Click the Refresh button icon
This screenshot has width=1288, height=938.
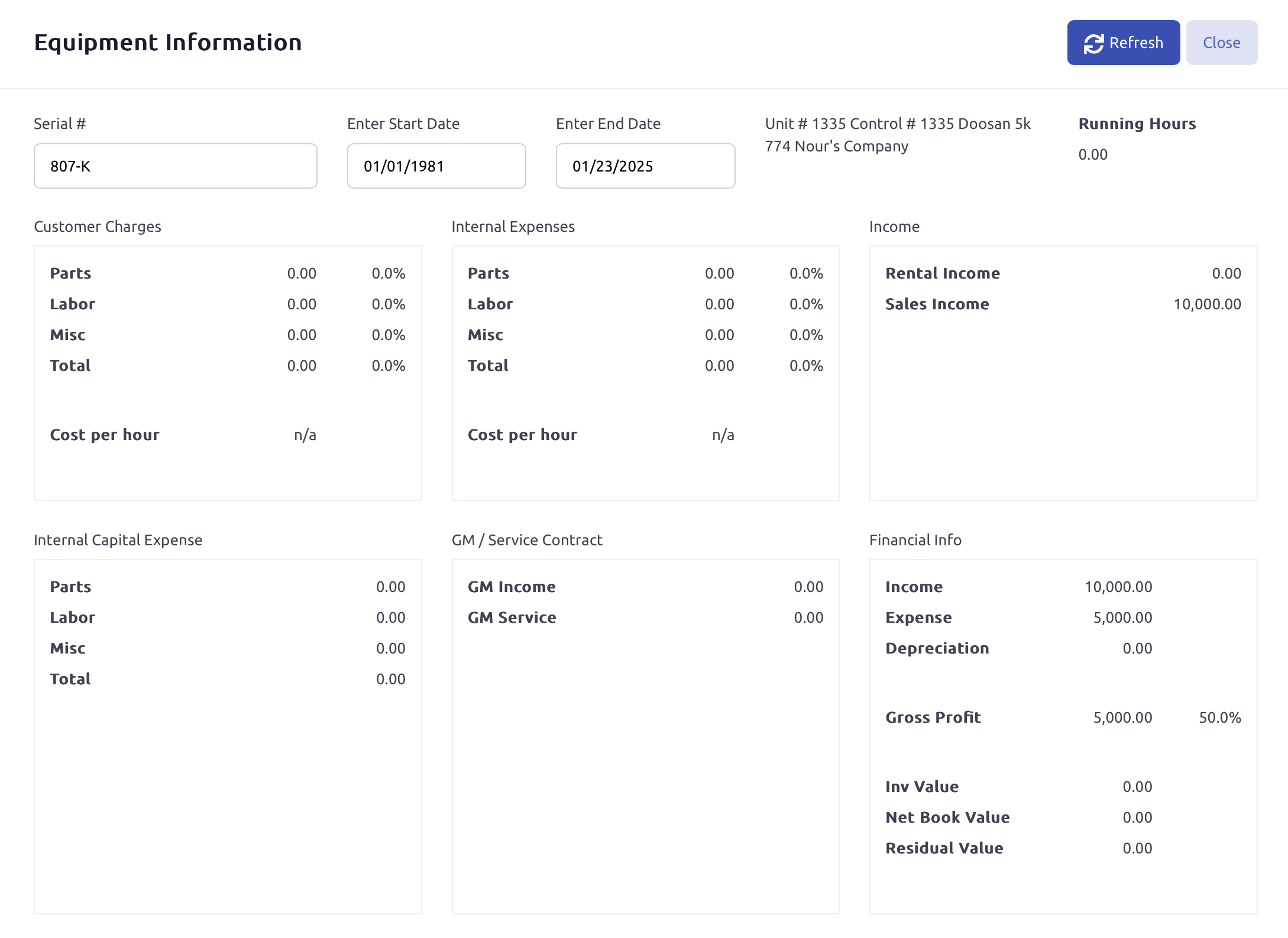[x=1093, y=43]
